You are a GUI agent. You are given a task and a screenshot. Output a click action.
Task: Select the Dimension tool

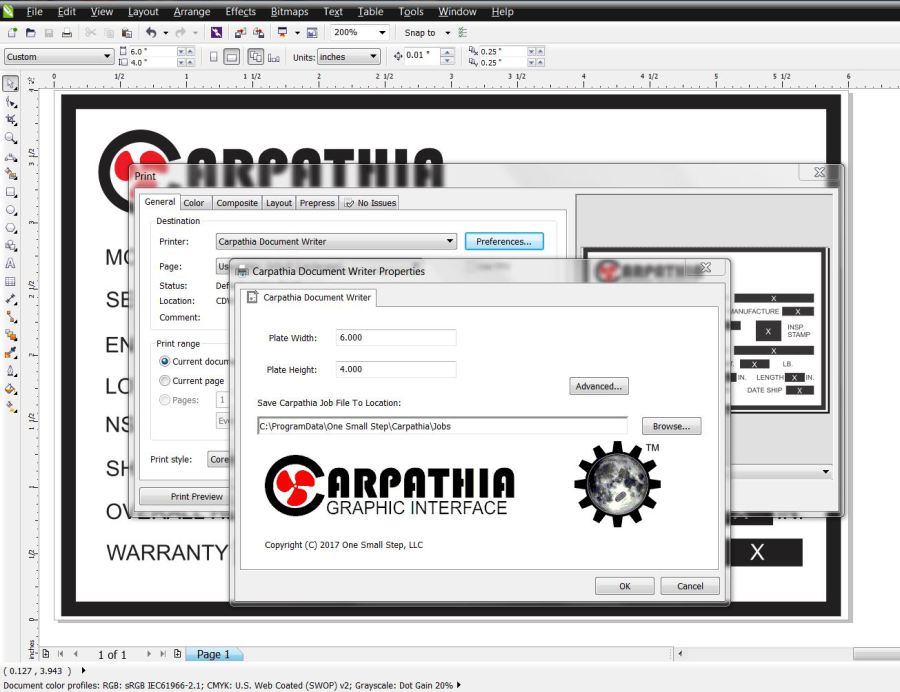[10, 299]
